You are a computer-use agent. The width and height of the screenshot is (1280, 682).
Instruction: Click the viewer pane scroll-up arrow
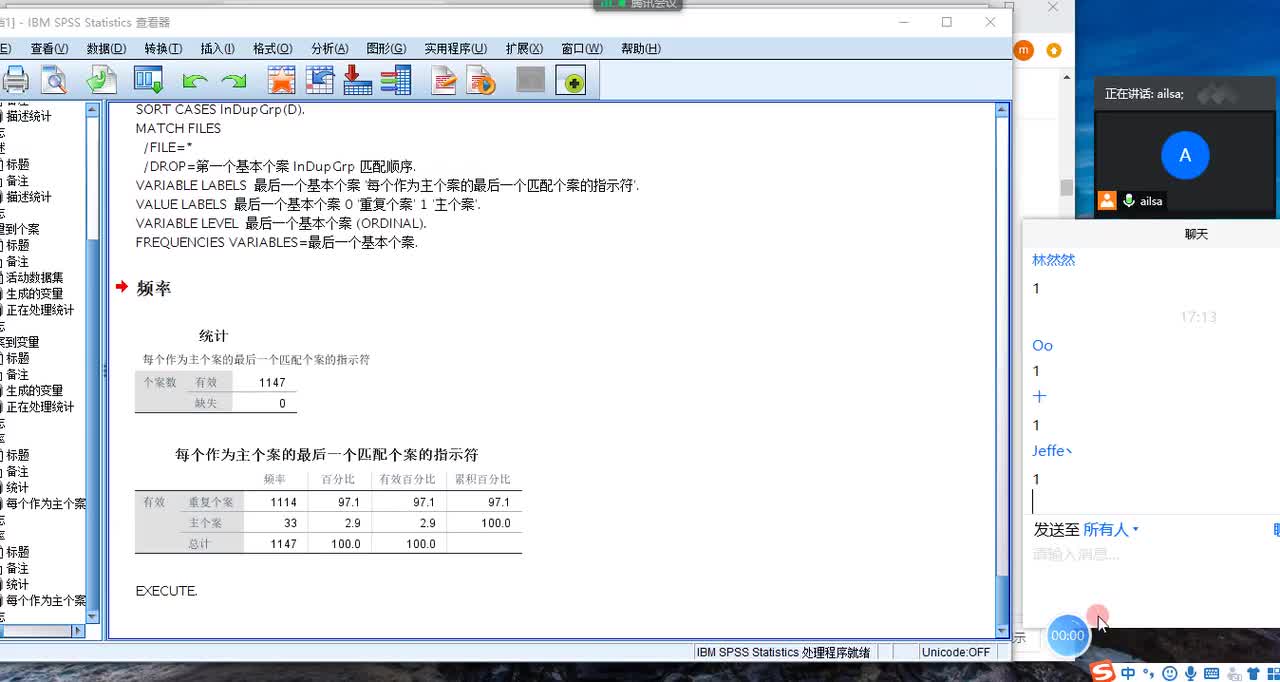1002,110
